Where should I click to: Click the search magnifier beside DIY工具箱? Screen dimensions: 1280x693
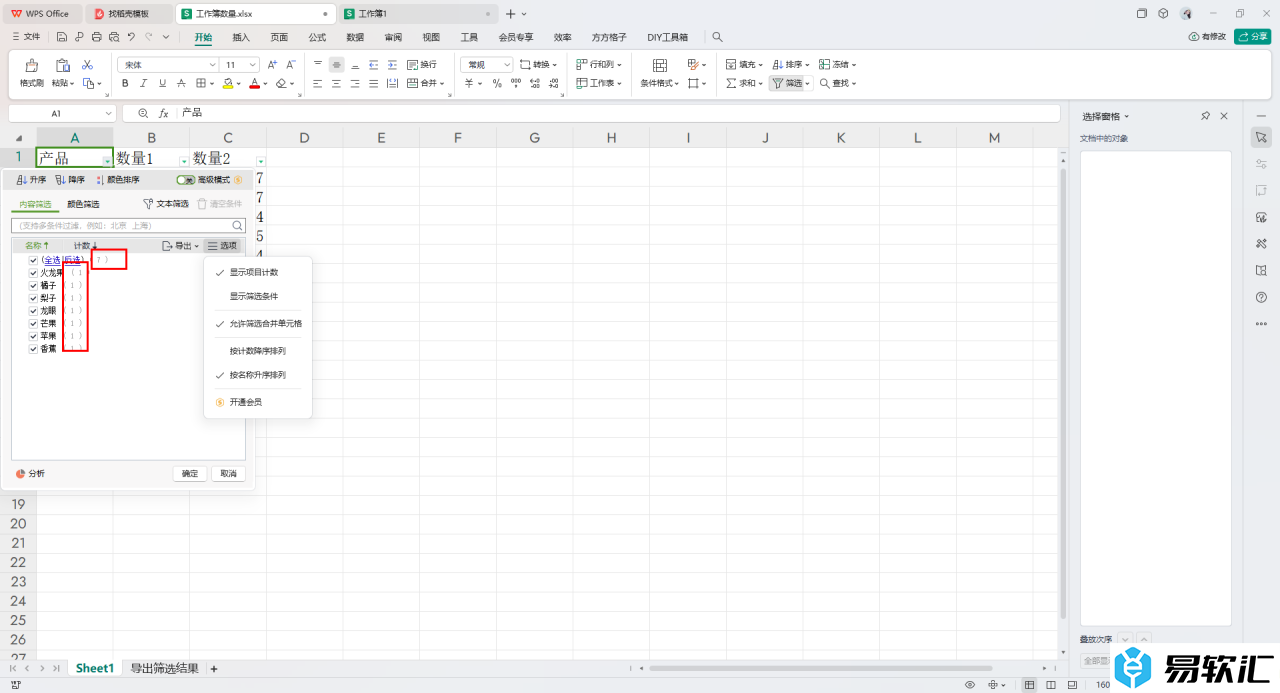pos(717,37)
